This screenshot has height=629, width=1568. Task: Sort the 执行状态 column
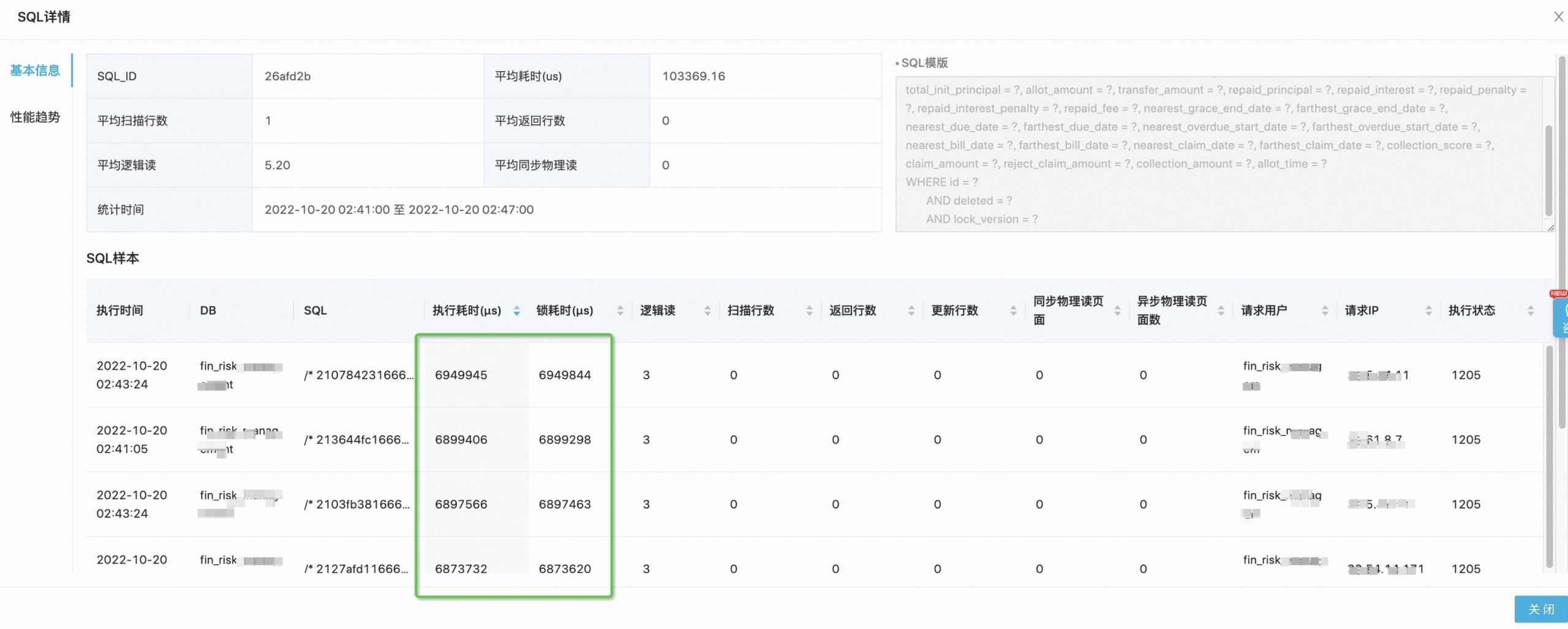pos(1531,311)
